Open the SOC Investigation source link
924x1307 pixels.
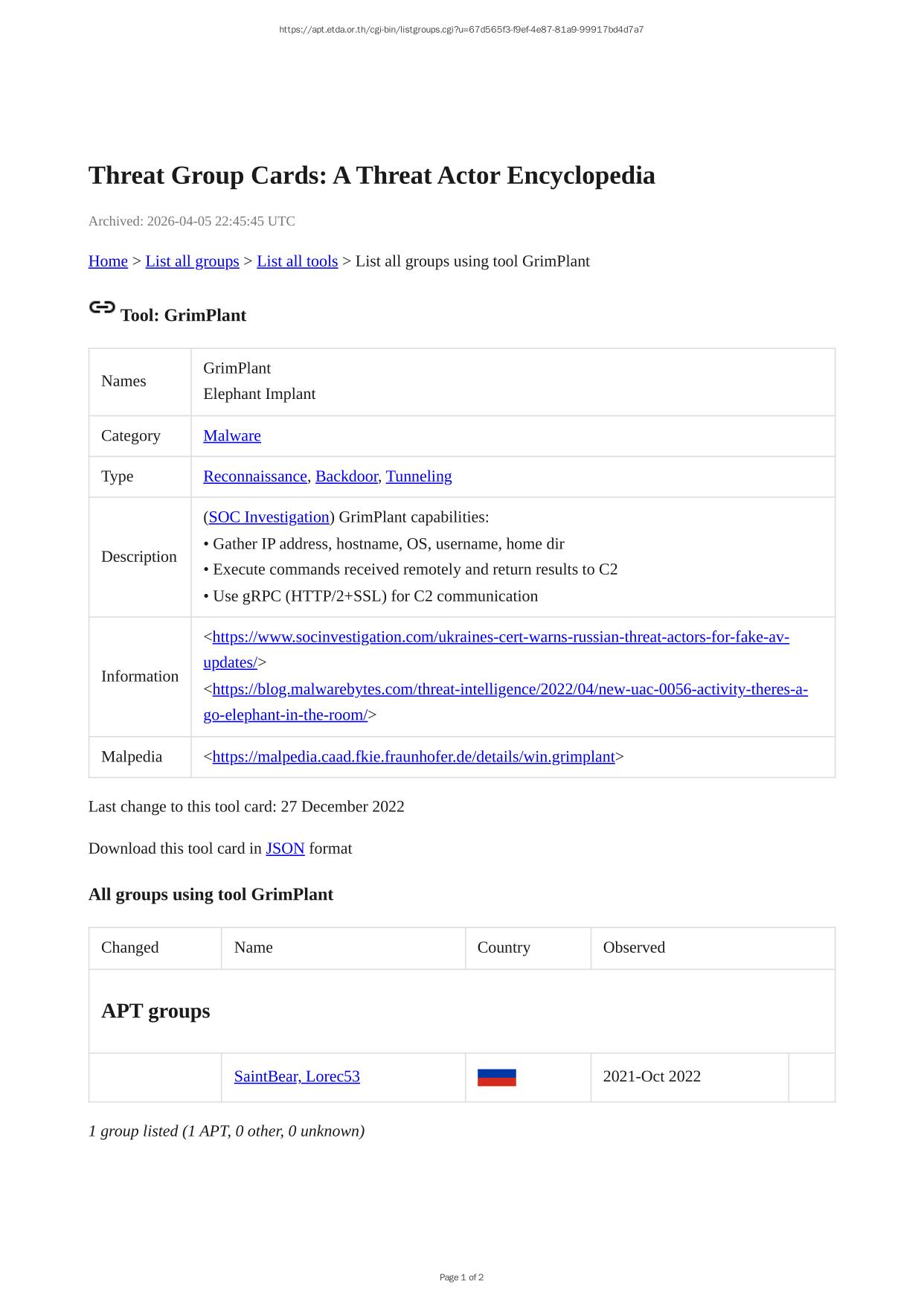(269, 517)
